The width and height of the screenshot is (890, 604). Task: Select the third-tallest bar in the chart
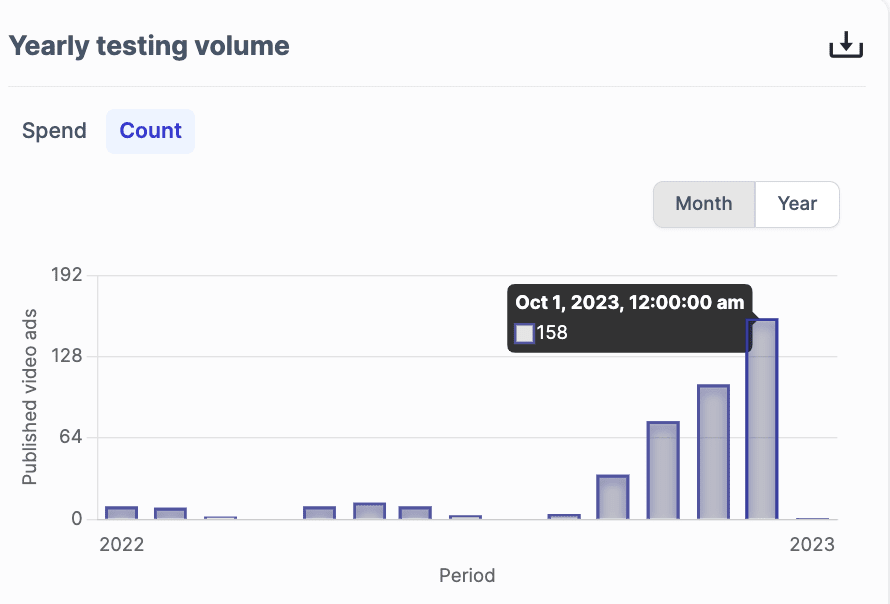pyautogui.click(x=663, y=470)
